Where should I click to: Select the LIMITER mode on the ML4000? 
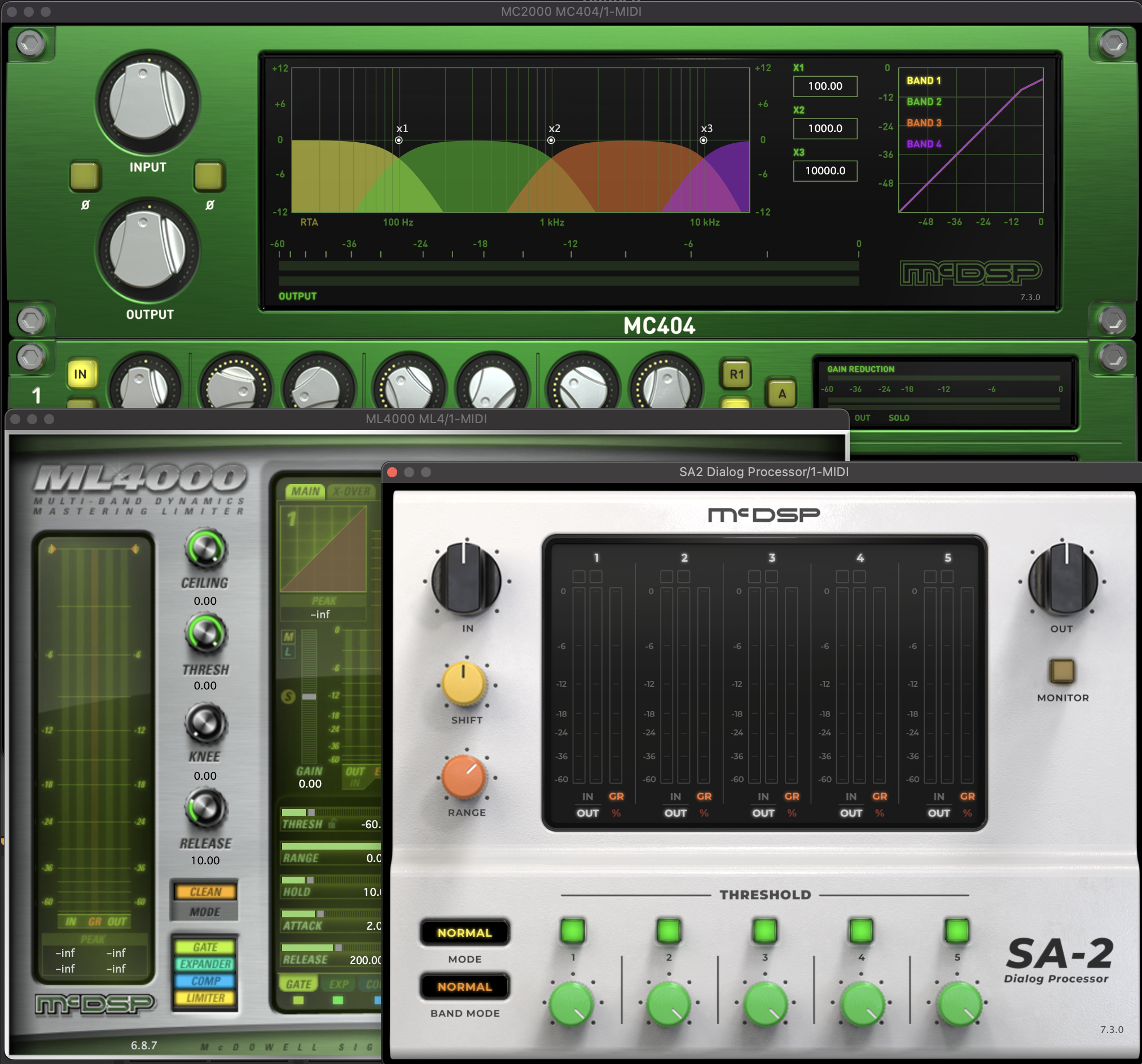click(204, 999)
